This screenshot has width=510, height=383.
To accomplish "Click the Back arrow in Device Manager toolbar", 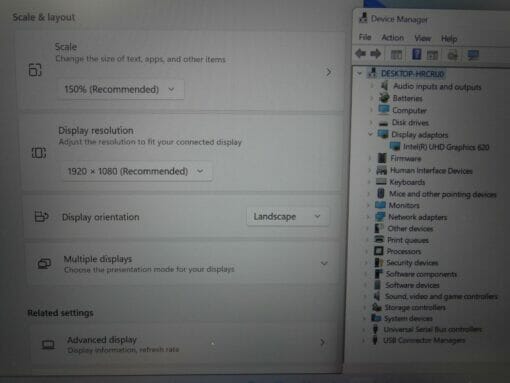I will click(x=361, y=53).
